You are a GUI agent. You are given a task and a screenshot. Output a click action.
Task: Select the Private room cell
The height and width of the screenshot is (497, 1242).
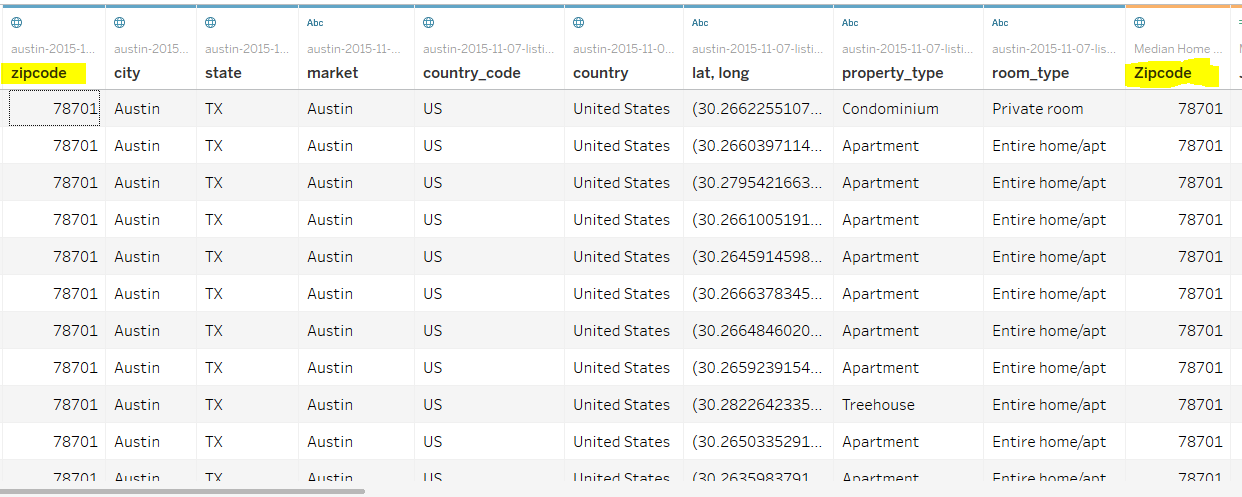coord(1037,109)
